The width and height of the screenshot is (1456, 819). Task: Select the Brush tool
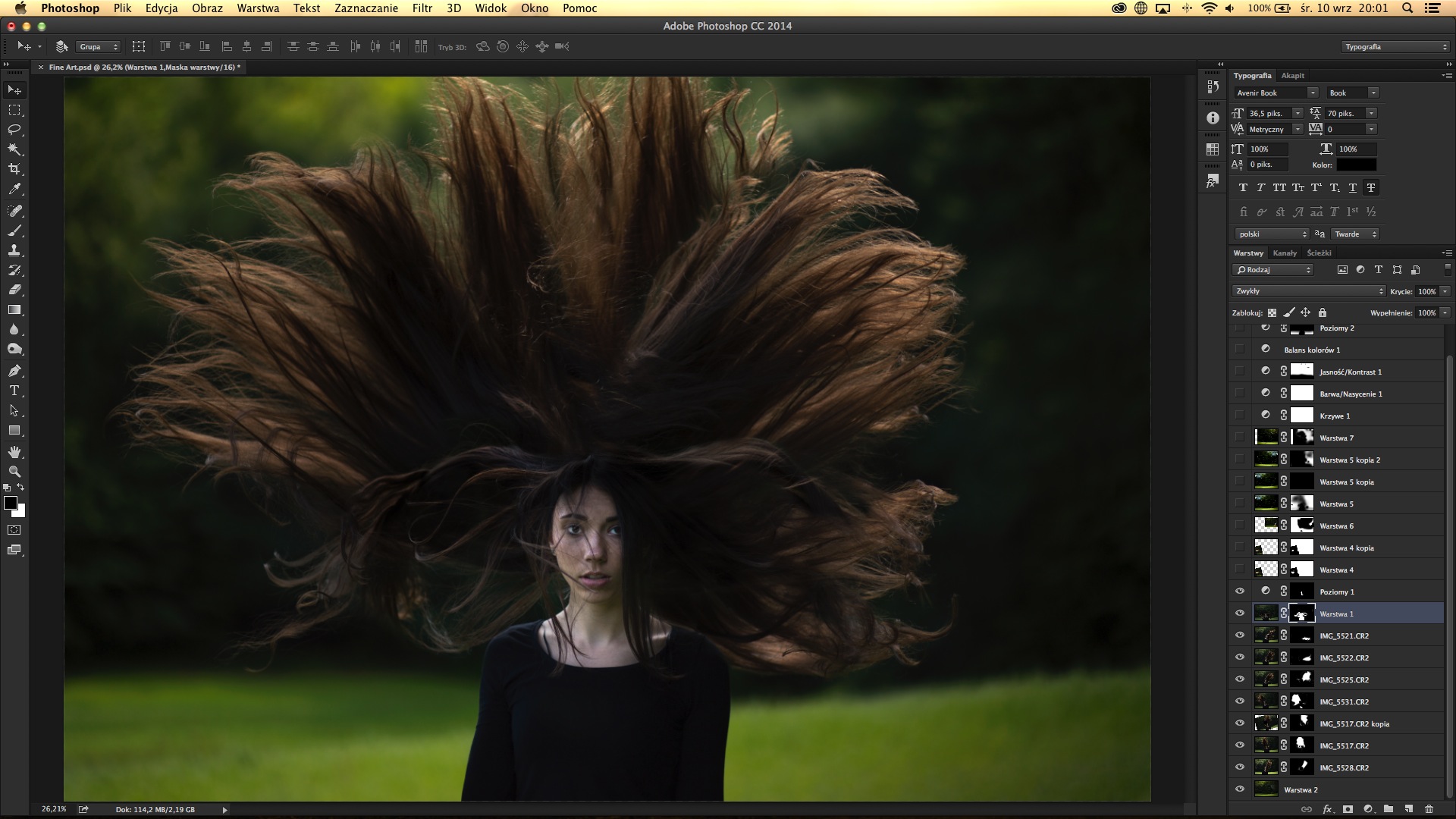[14, 229]
